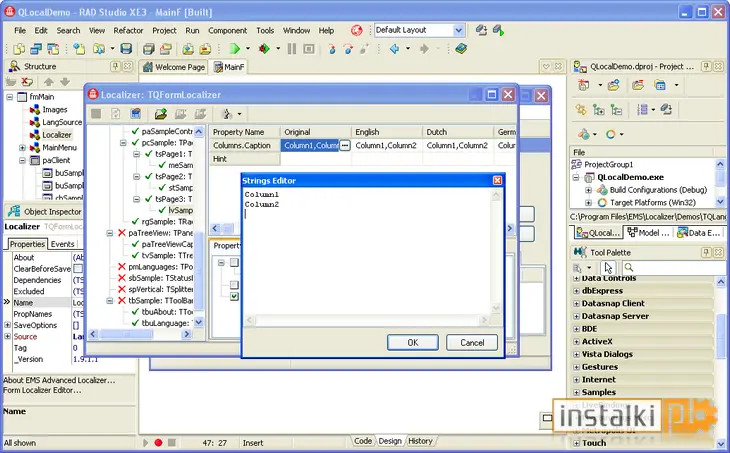Click Tool Palette vertical scrollbar thumb
Screen dimensions: 730x453
[x=721, y=336]
